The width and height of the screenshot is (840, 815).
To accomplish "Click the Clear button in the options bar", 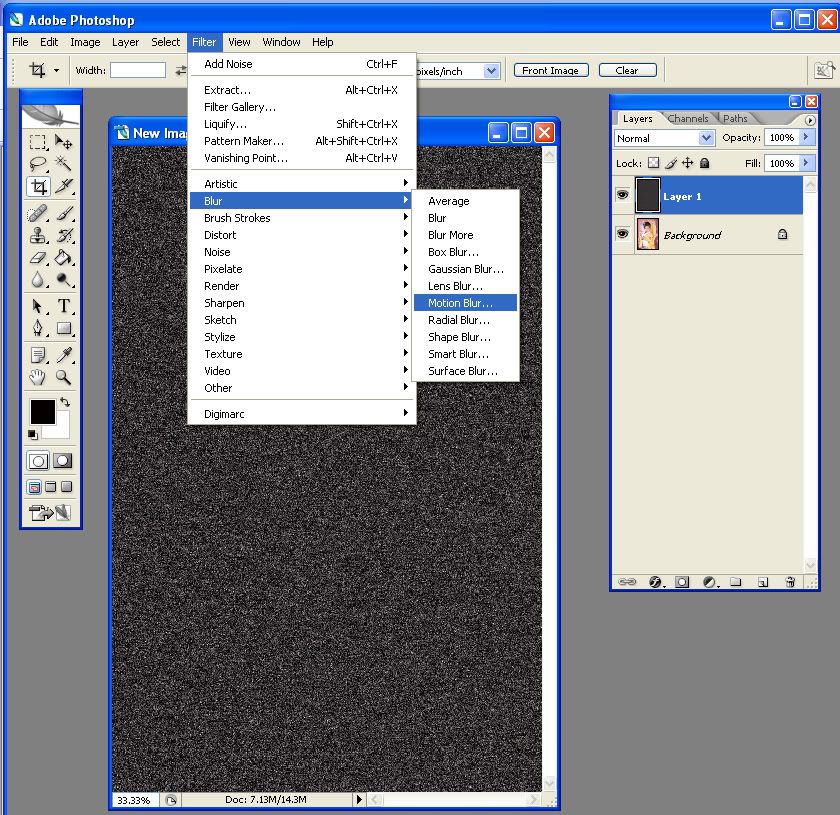I will [627, 71].
